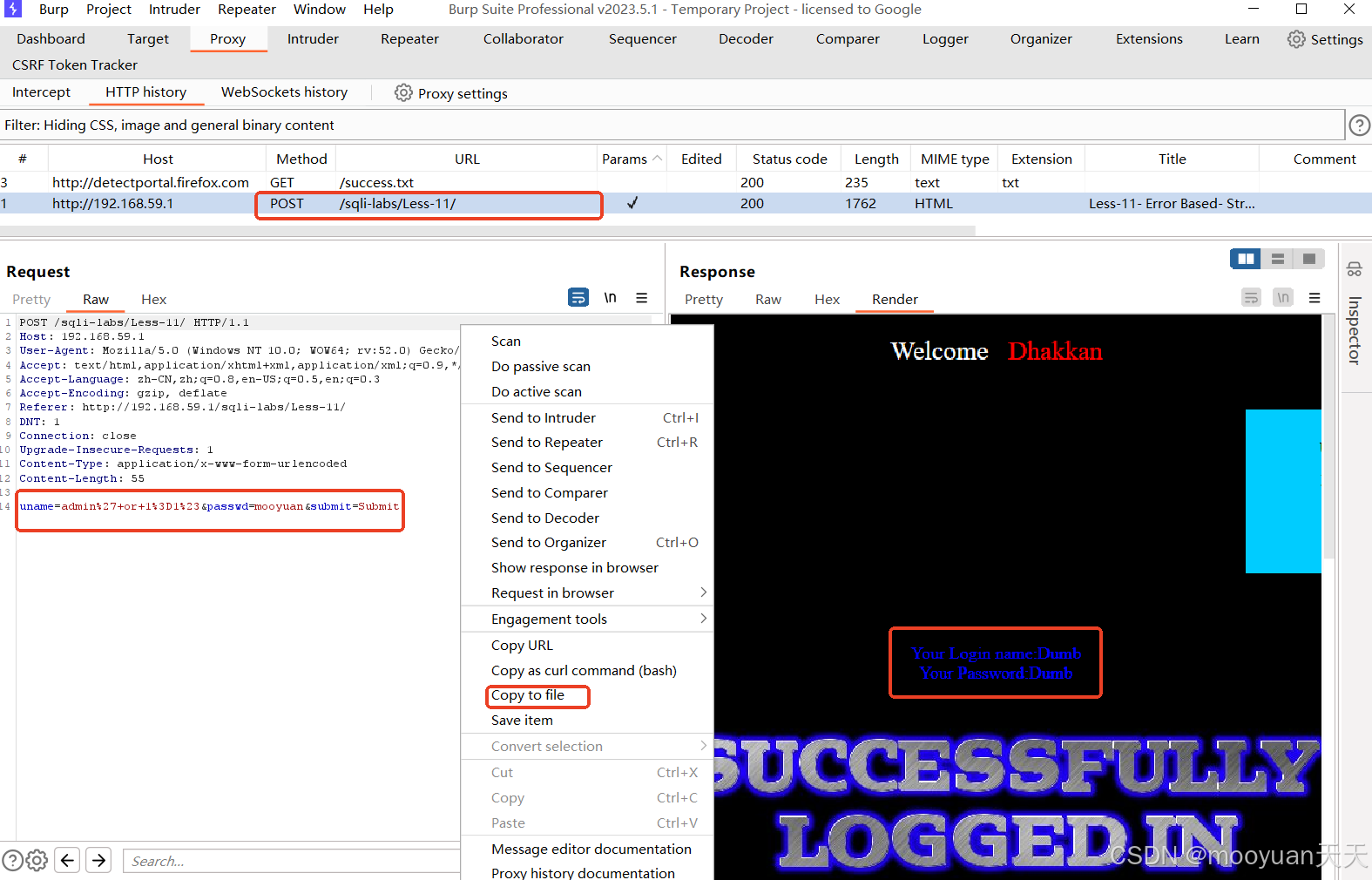1372x880 pixels.
Task: Sort by Status code column header
Action: pos(789,159)
